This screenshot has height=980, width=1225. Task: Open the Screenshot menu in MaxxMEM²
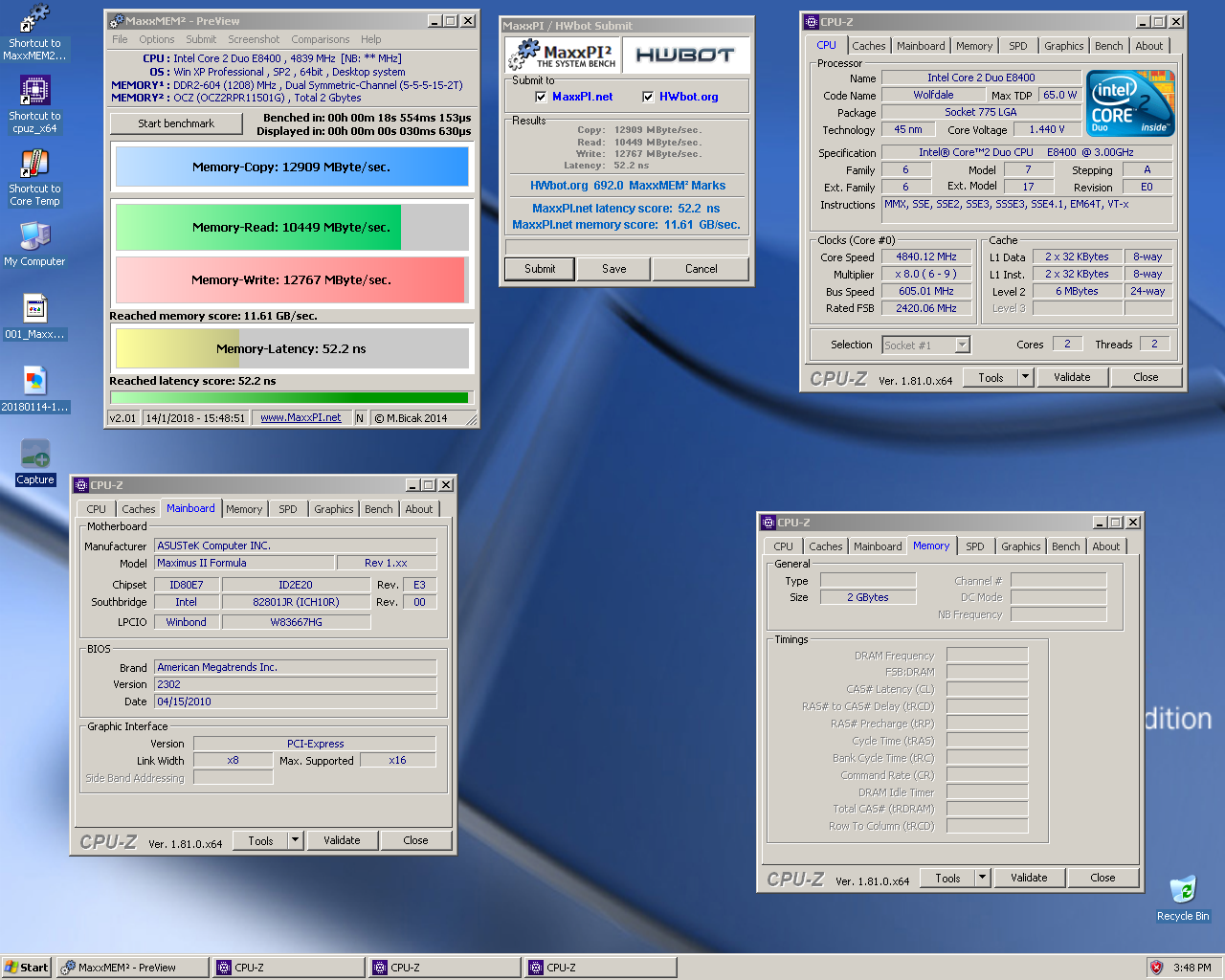[x=254, y=39]
